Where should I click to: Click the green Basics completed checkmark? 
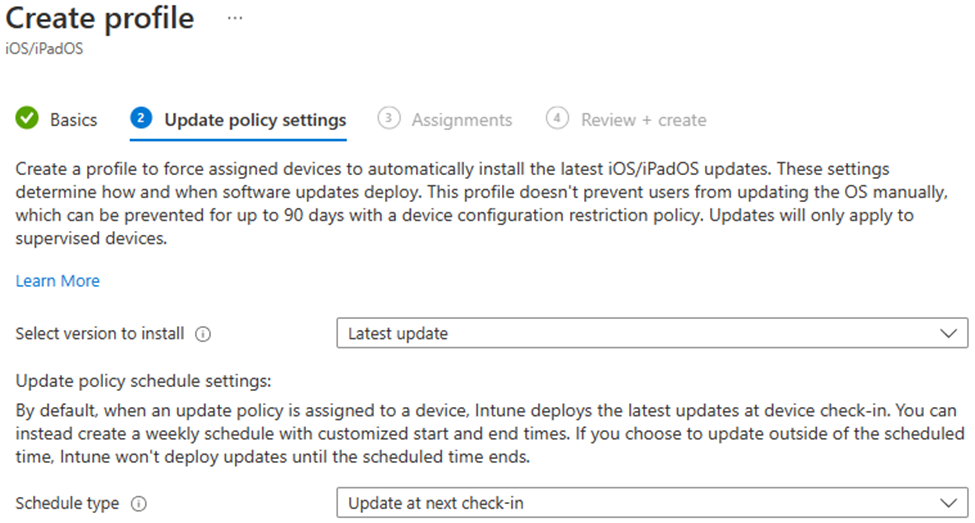click(x=27, y=118)
